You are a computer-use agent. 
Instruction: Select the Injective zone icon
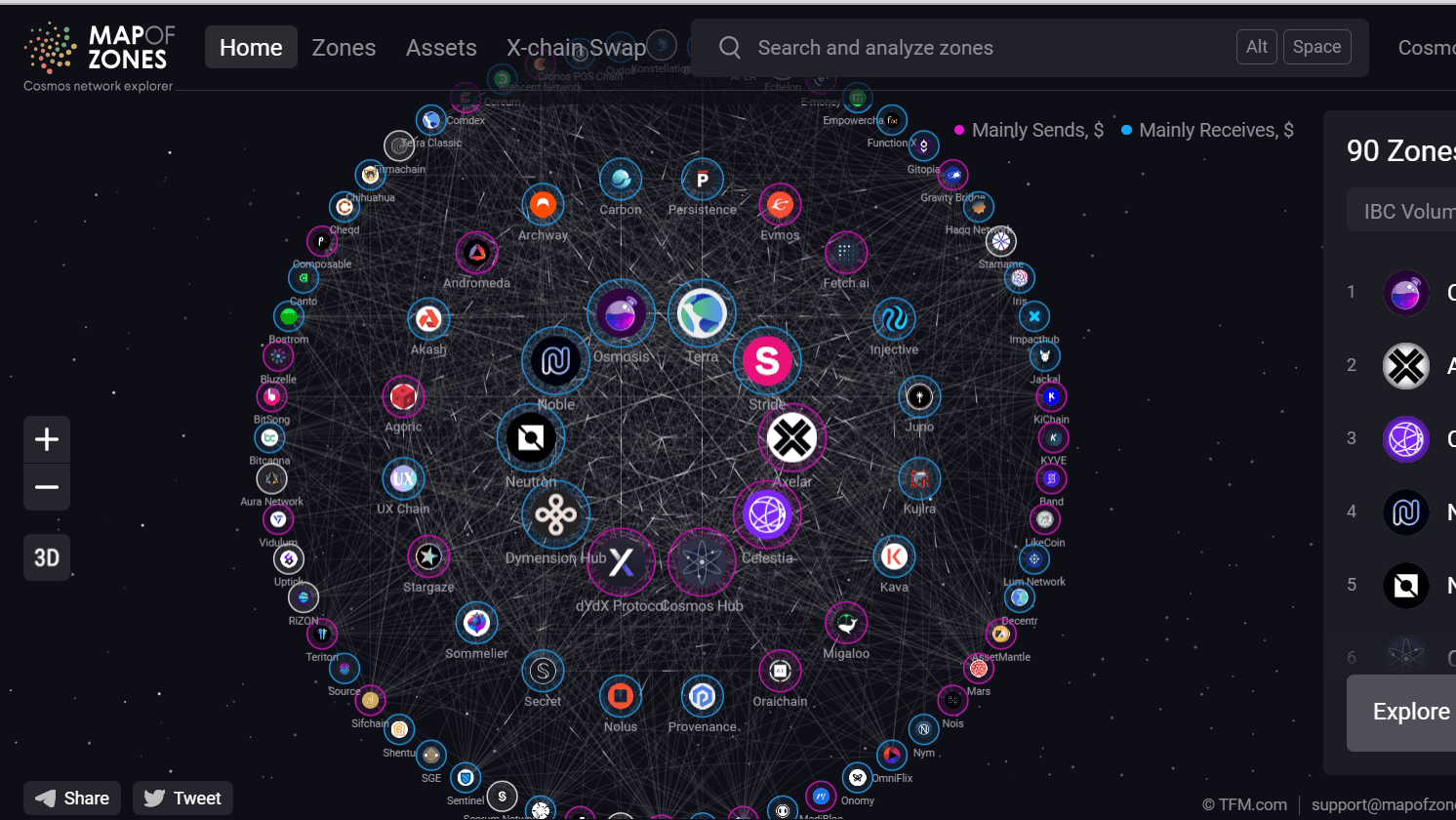click(x=894, y=318)
